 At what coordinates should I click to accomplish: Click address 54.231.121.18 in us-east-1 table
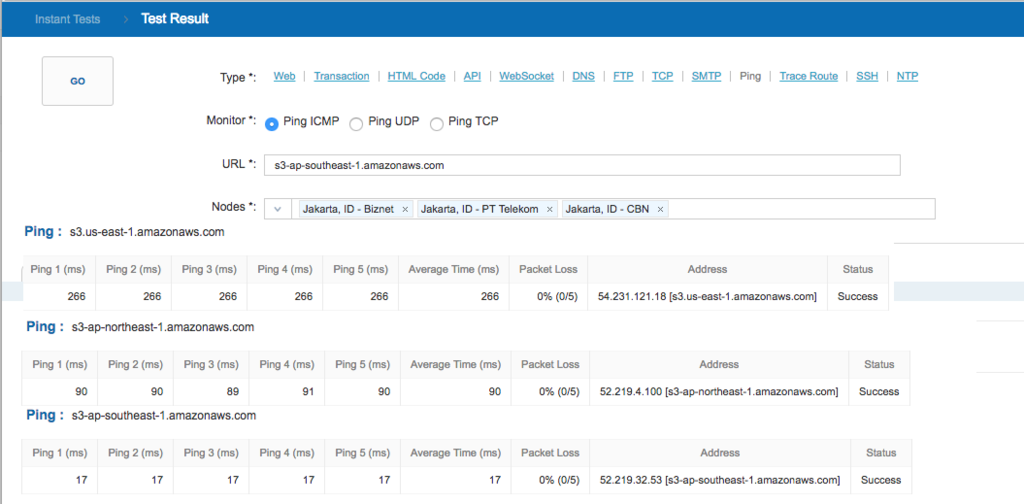pos(707,296)
